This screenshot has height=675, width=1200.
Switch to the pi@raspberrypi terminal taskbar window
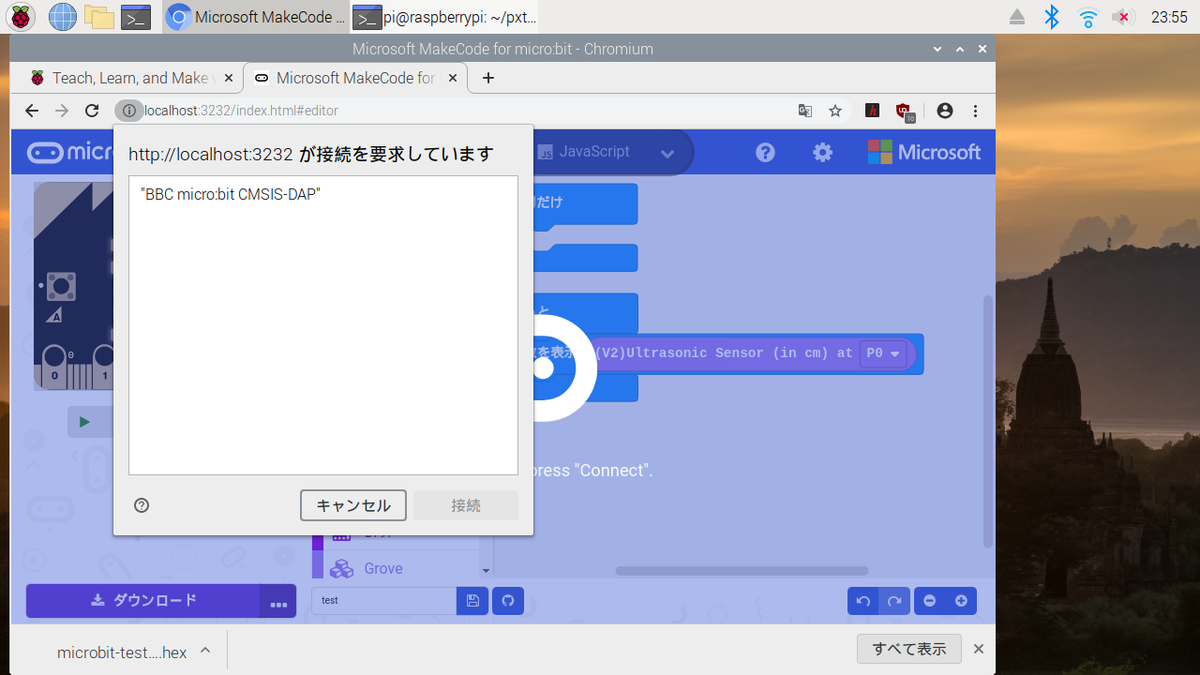(445, 16)
